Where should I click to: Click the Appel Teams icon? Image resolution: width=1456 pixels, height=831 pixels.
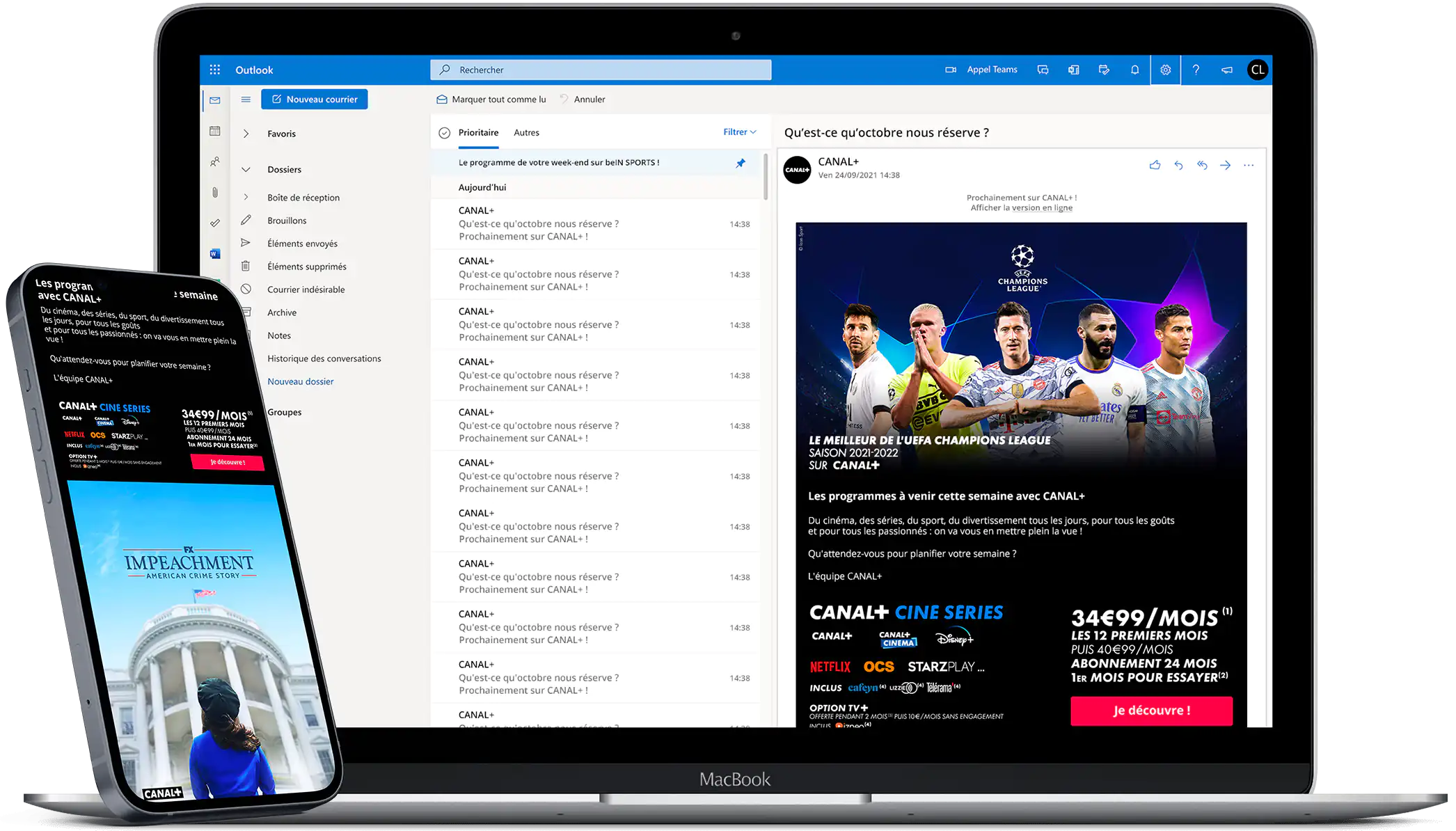point(951,69)
